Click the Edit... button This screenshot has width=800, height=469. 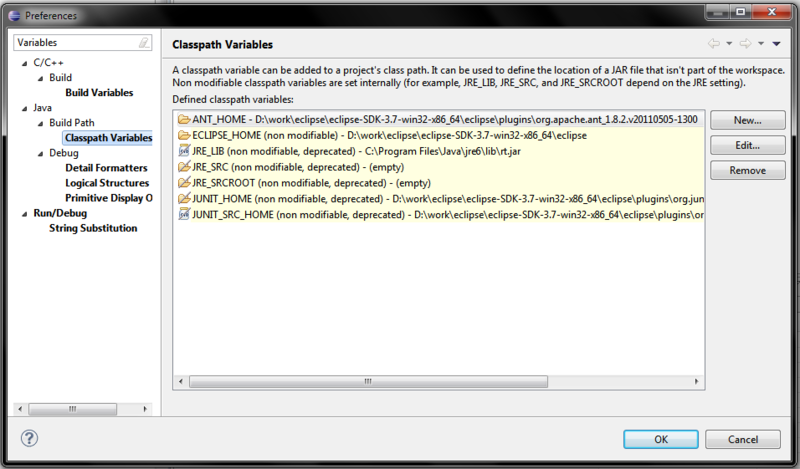(x=747, y=145)
